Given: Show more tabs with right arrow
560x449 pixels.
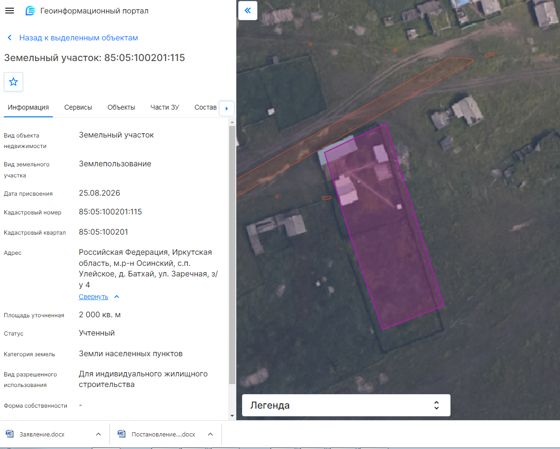Looking at the screenshot, I should point(226,108).
